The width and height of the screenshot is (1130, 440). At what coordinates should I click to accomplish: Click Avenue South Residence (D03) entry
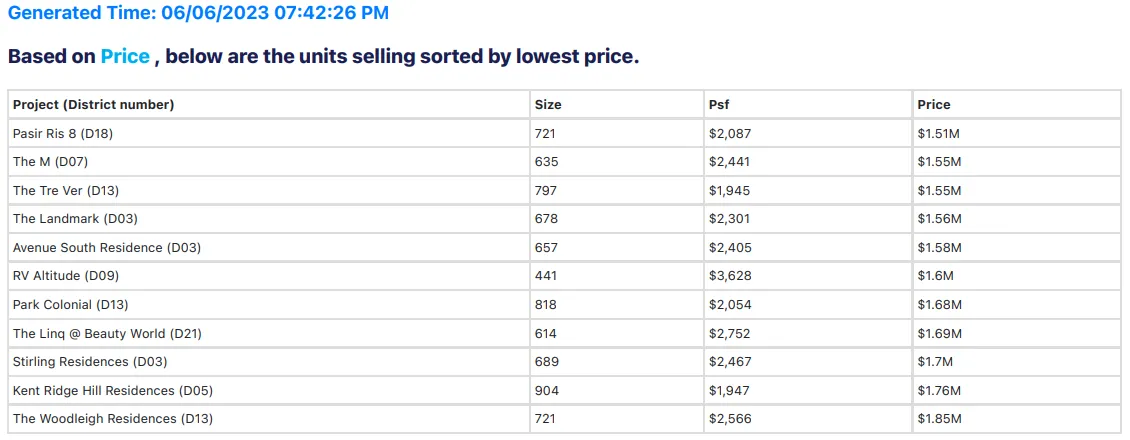pyautogui.click(x=106, y=248)
